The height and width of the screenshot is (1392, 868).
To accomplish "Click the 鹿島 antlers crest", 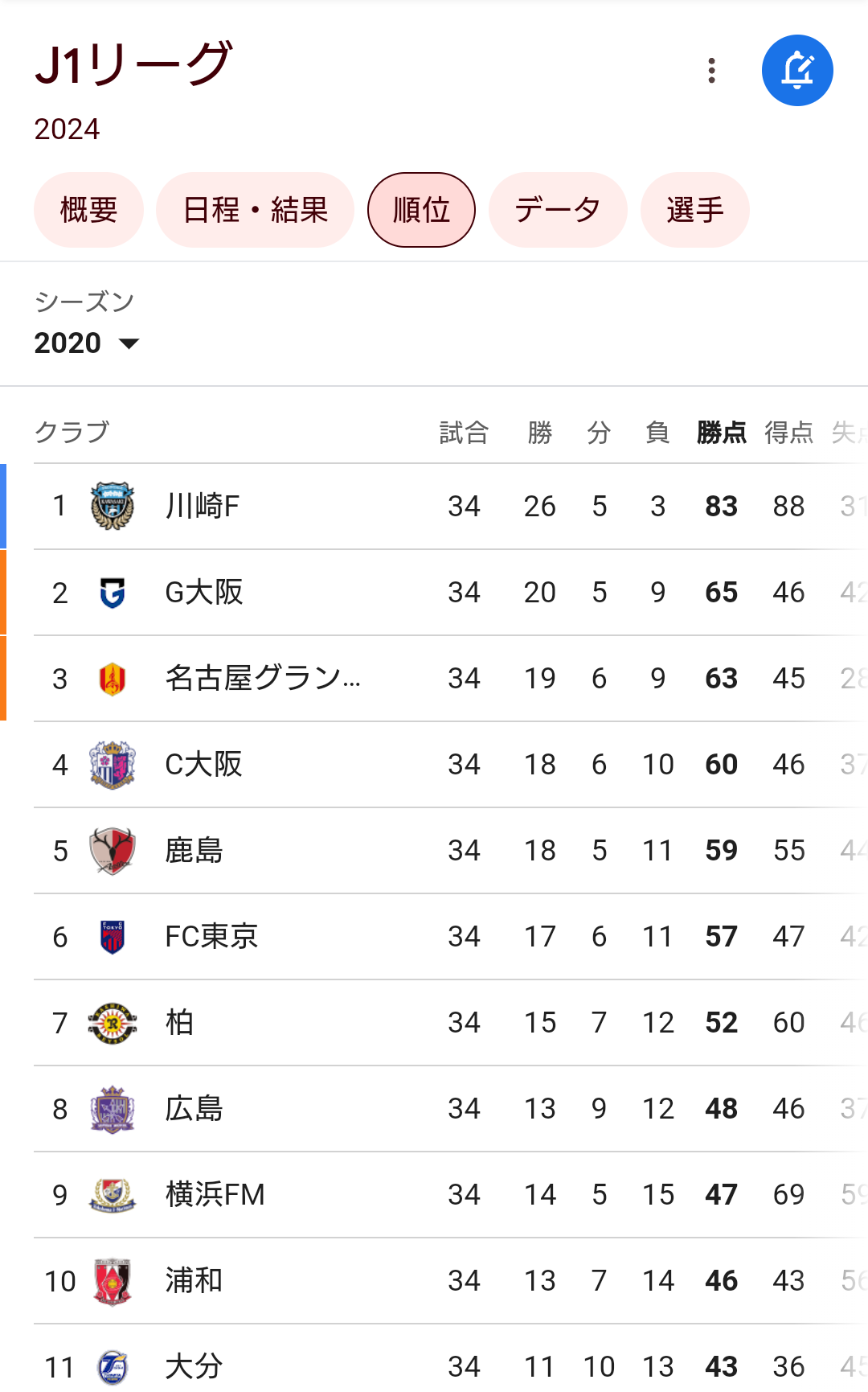I will 113,851.
